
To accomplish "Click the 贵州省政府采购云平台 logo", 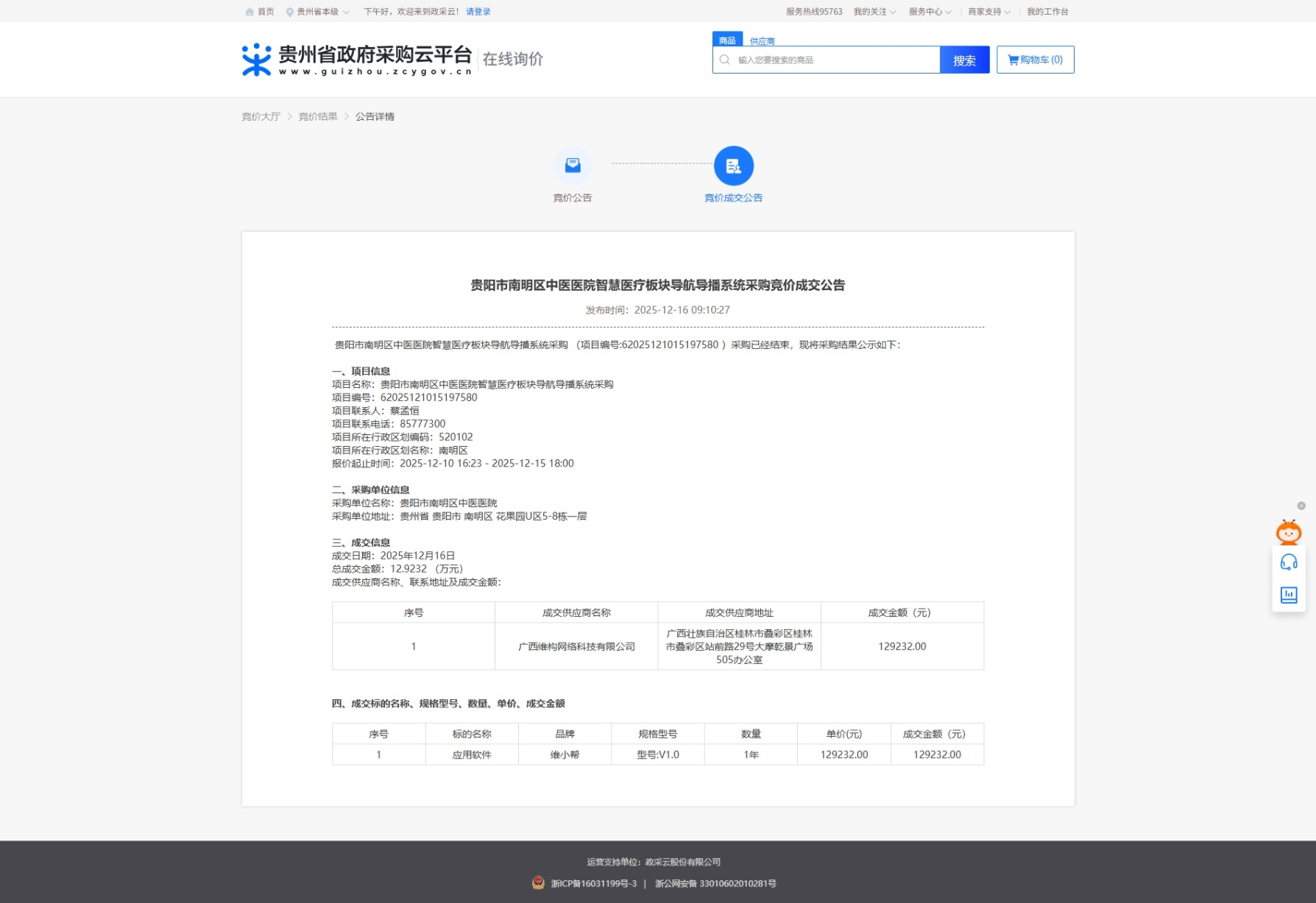I will point(357,60).
